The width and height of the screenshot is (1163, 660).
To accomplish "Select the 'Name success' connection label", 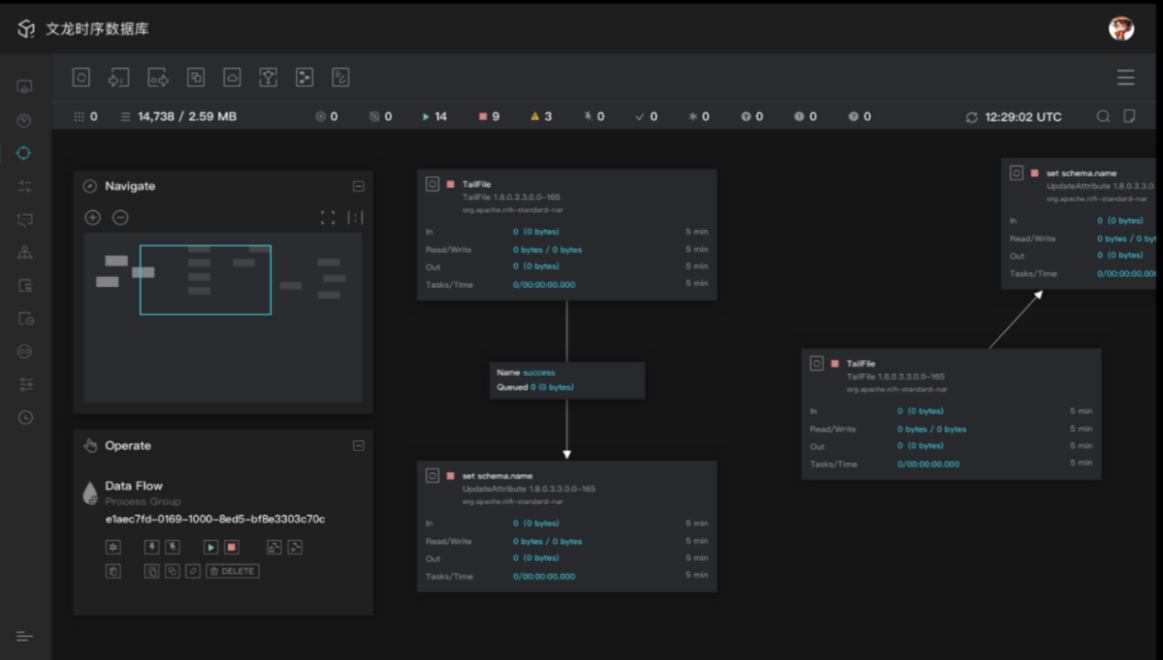I will [526, 373].
